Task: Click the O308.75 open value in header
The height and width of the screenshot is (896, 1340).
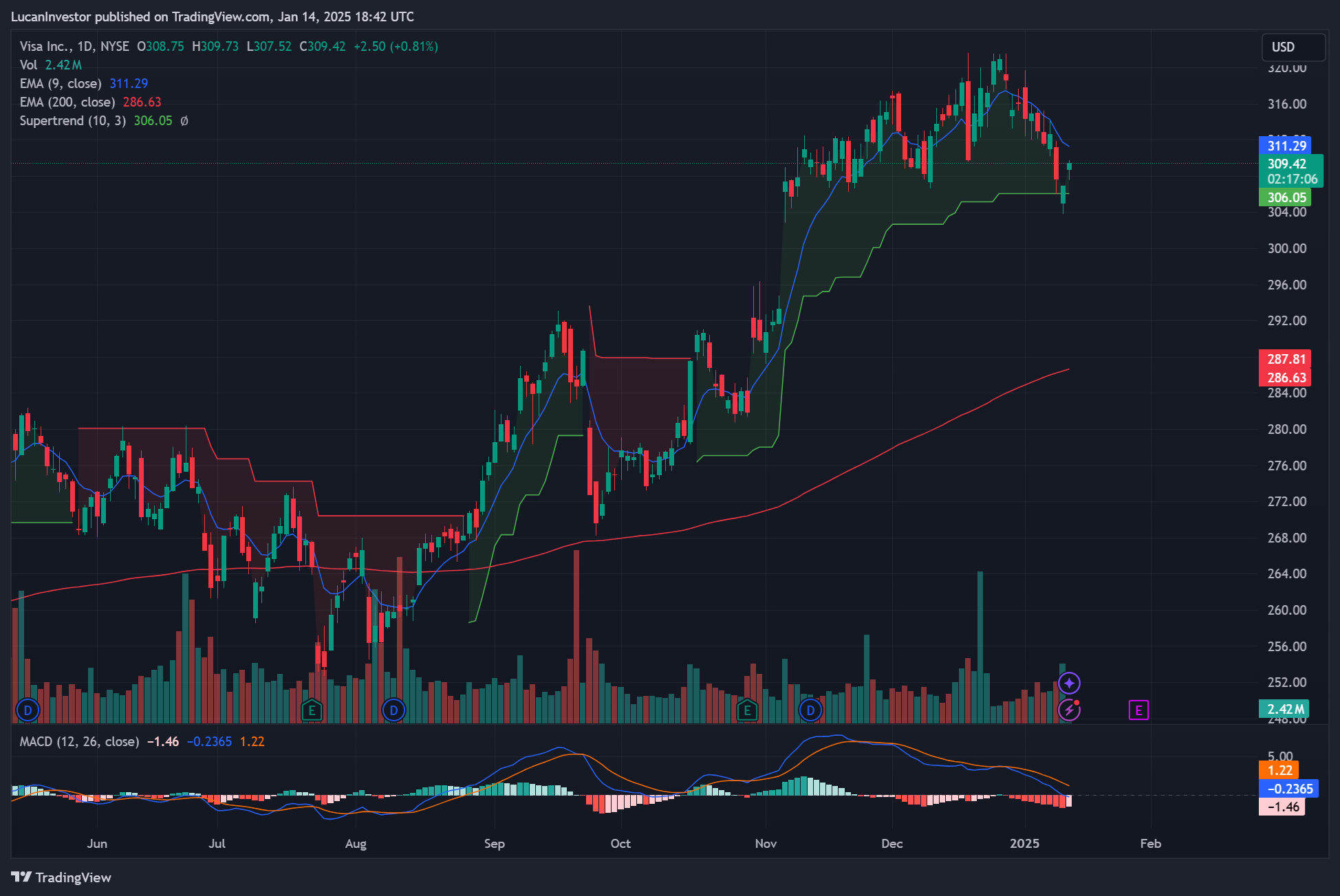Action: [160, 46]
